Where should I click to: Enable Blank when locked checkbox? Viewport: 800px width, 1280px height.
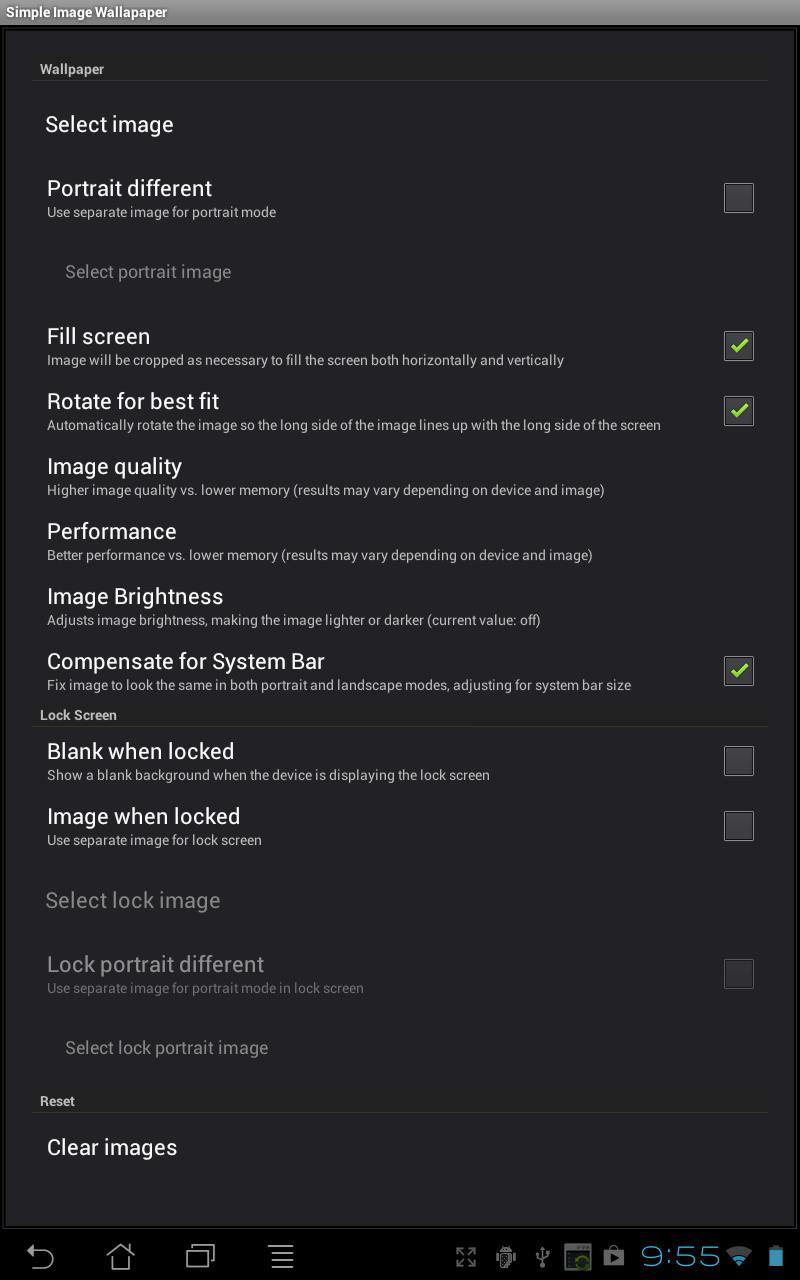coord(738,761)
